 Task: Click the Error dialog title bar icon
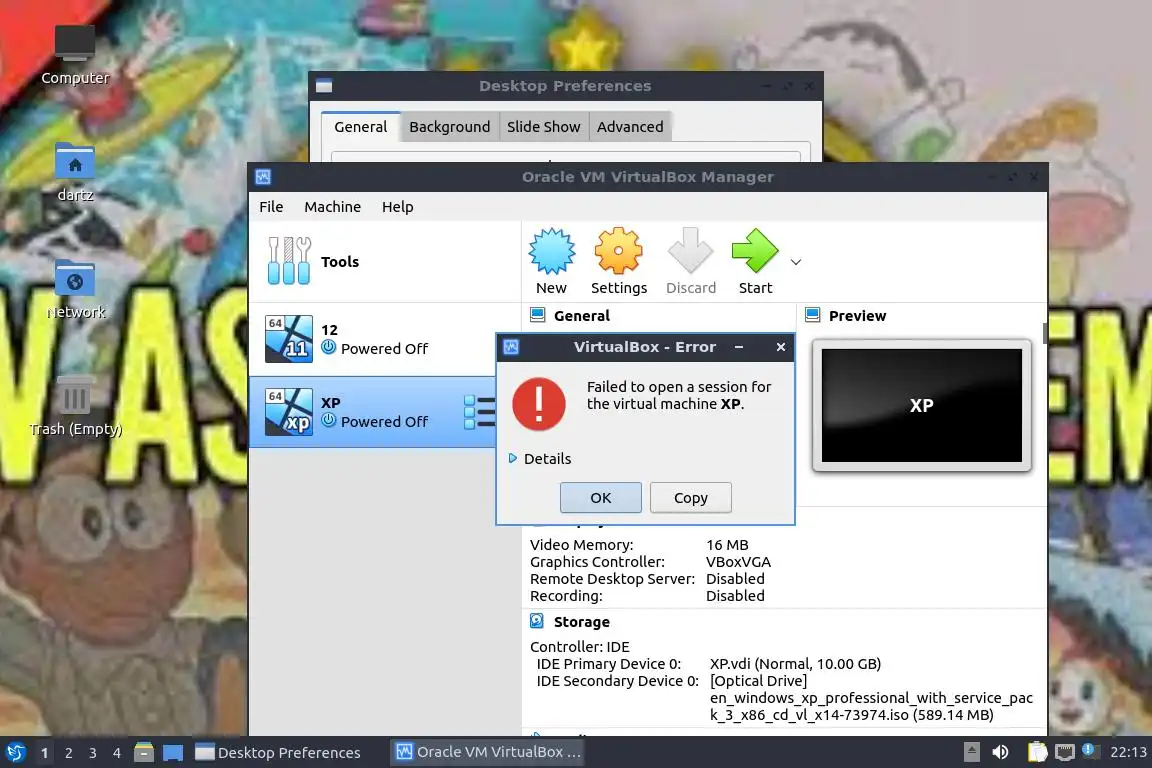[x=511, y=347]
